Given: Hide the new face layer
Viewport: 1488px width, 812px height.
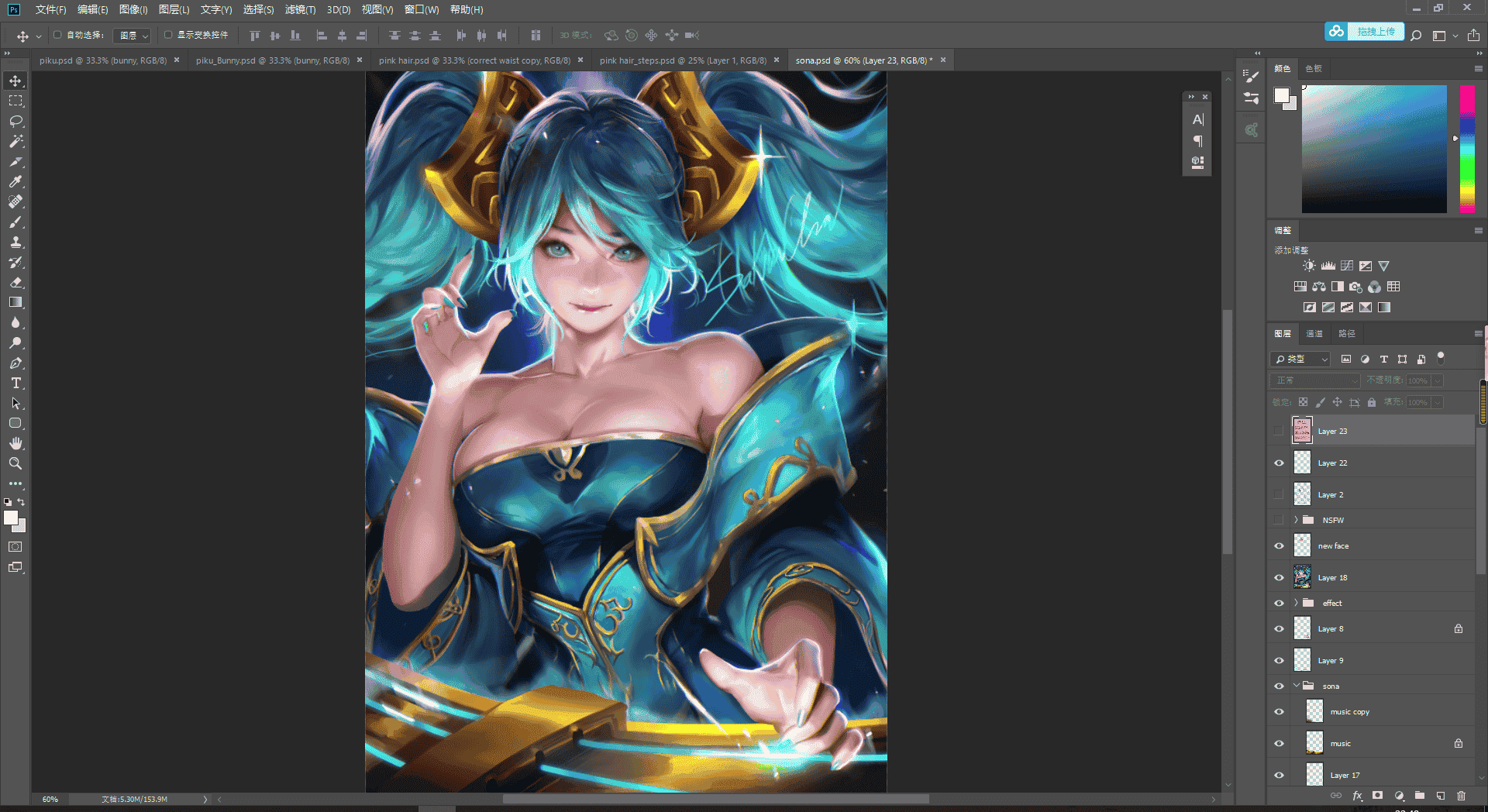Looking at the screenshot, I should [1279, 545].
